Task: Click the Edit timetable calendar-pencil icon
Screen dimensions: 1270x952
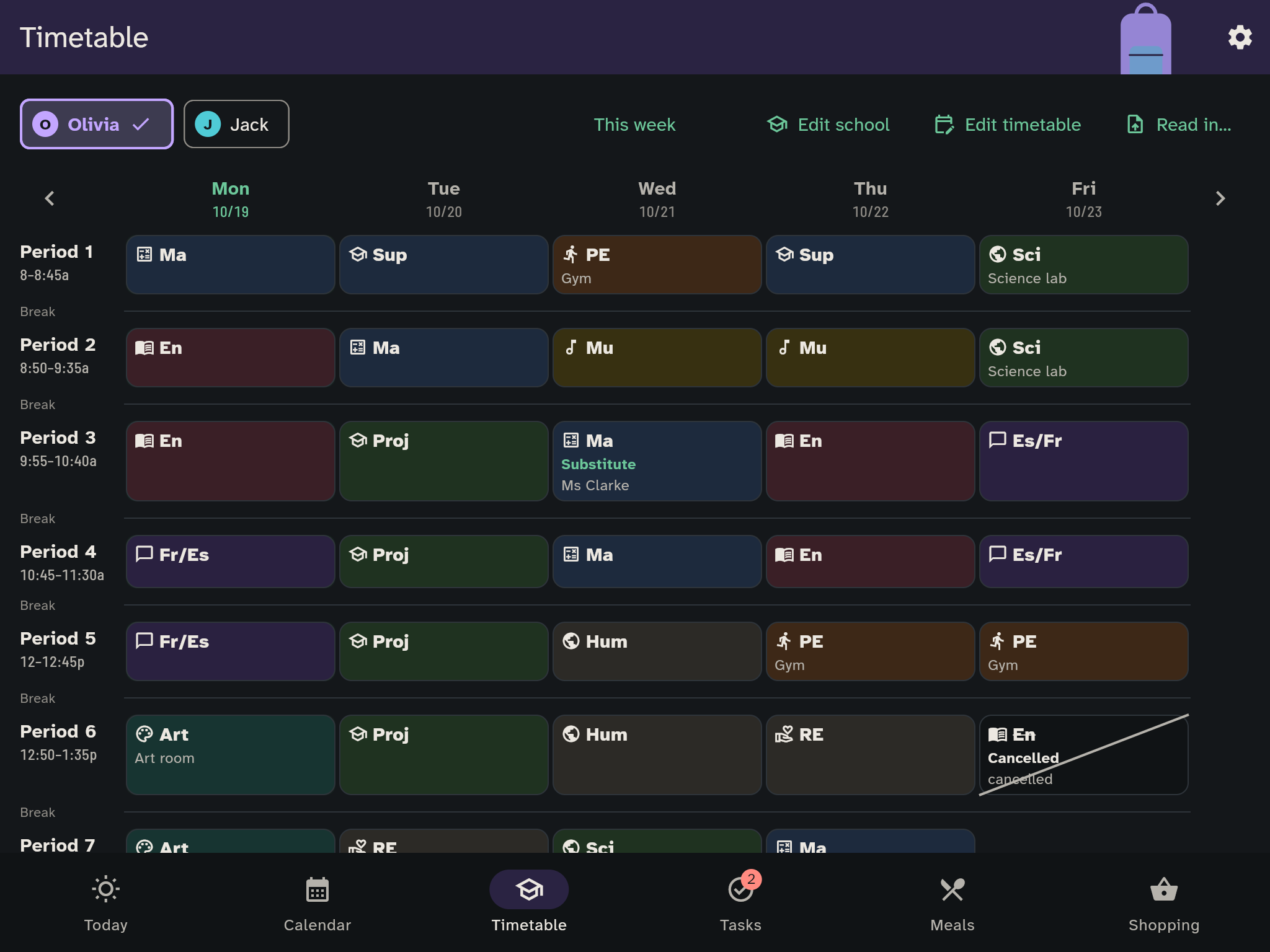Action: pos(944,125)
